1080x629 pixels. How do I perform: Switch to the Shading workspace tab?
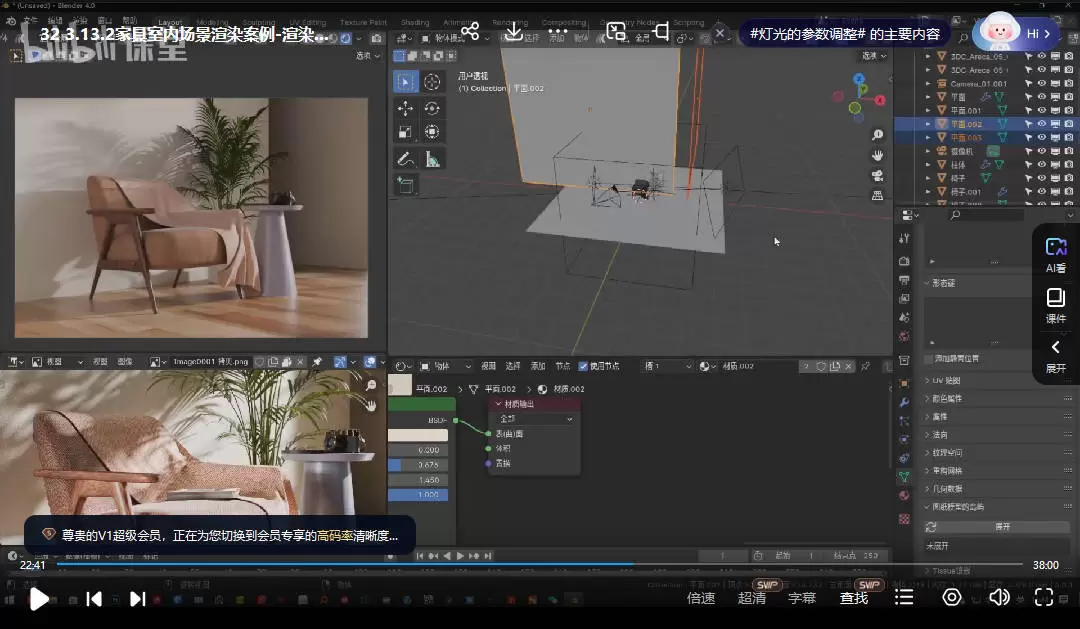coord(415,23)
